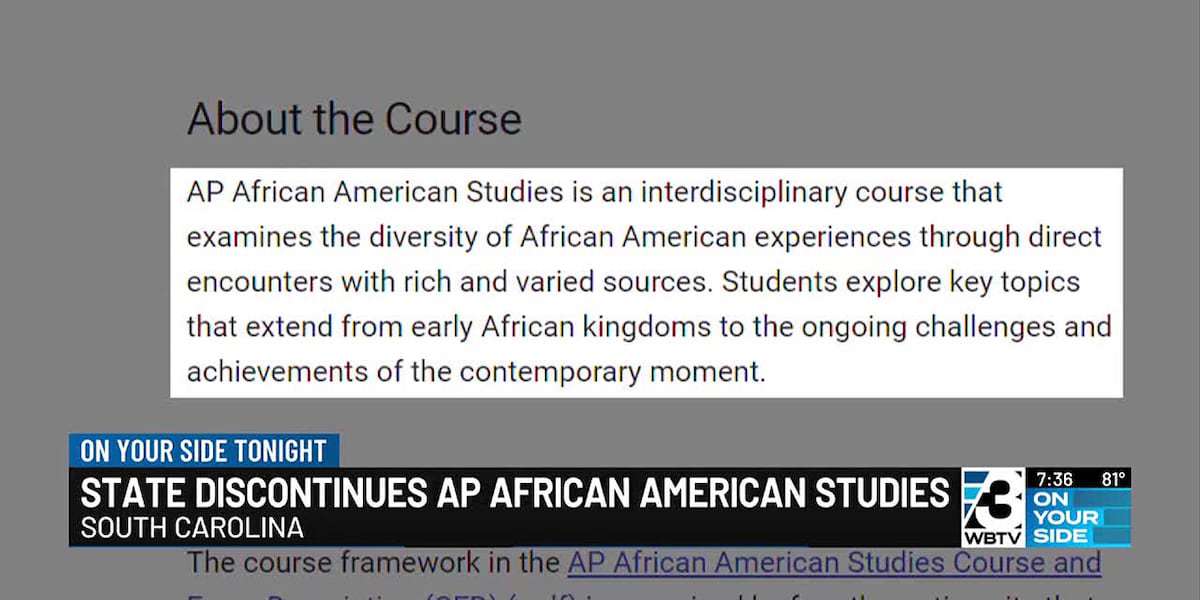The height and width of the screenshot is (600, 1200).
Task: Click the WBTV 3 station logo
Action: tap(993, 508)
